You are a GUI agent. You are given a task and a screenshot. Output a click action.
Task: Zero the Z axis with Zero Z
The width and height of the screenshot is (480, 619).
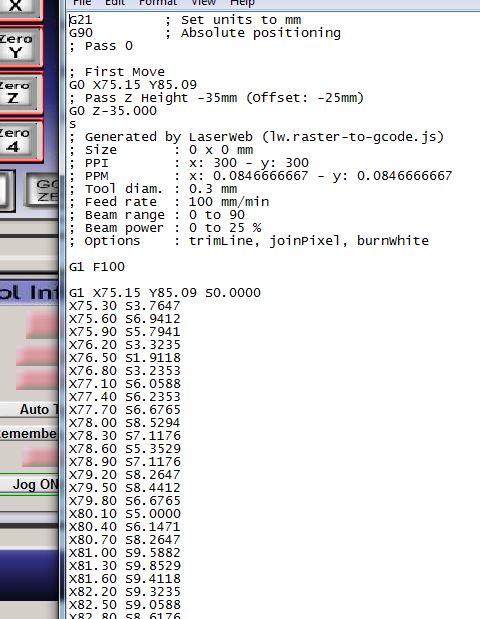pos(20,93)
